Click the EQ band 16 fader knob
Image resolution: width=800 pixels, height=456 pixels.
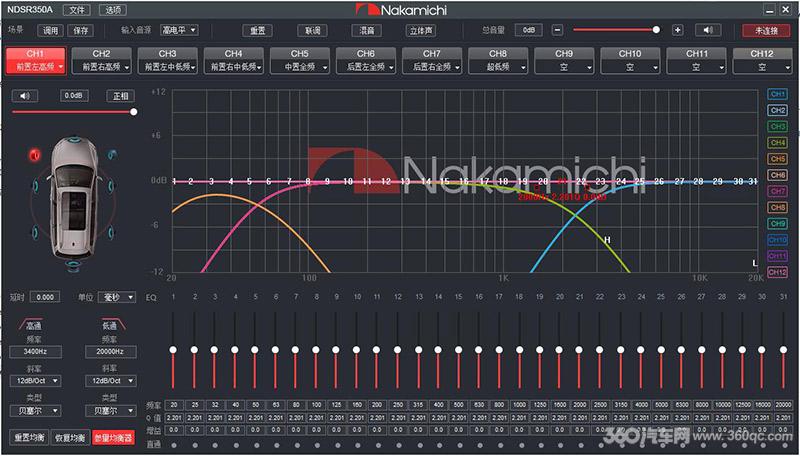click(479, 350)
